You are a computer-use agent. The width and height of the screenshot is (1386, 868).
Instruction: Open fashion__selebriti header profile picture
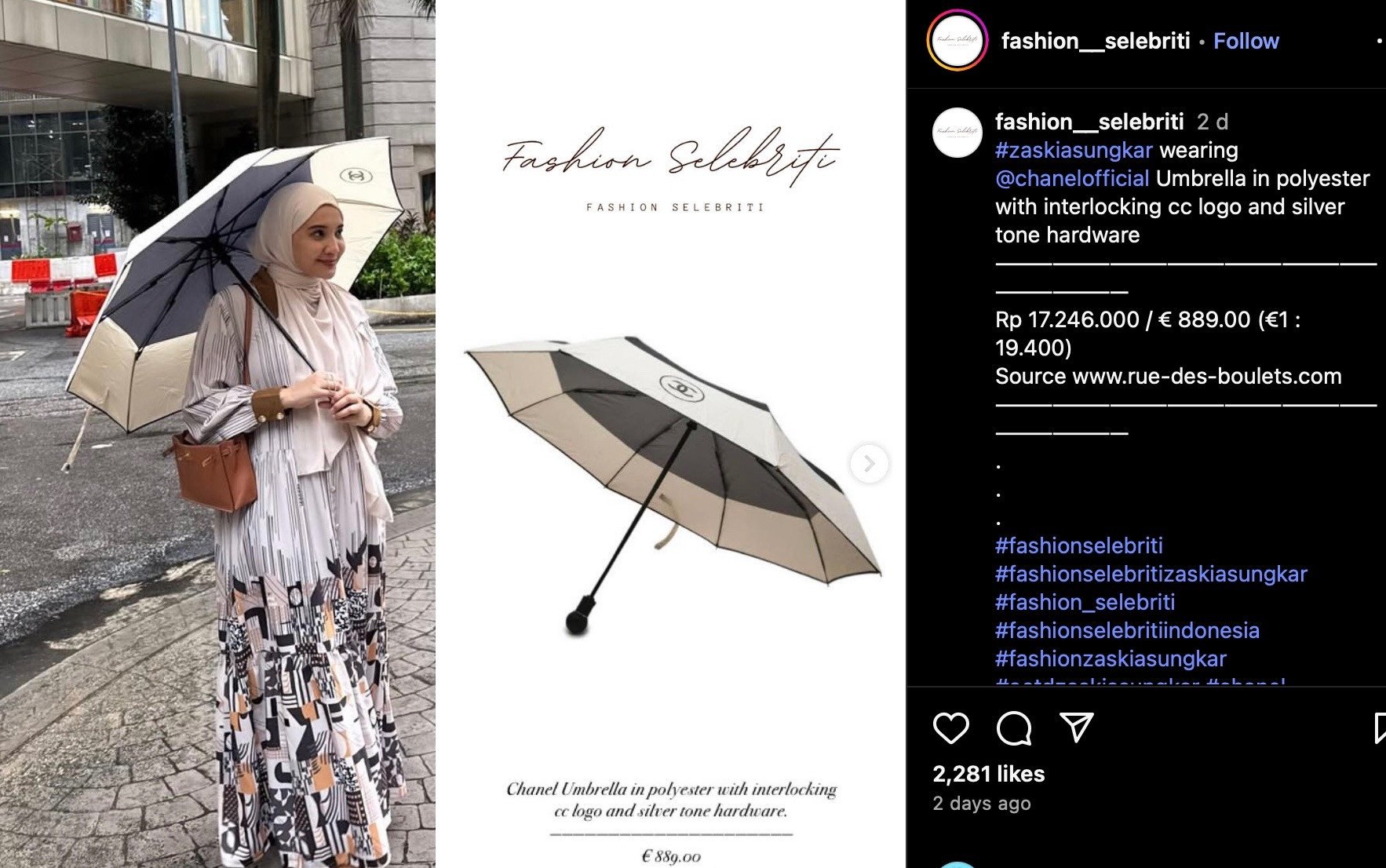click(957, 41)
